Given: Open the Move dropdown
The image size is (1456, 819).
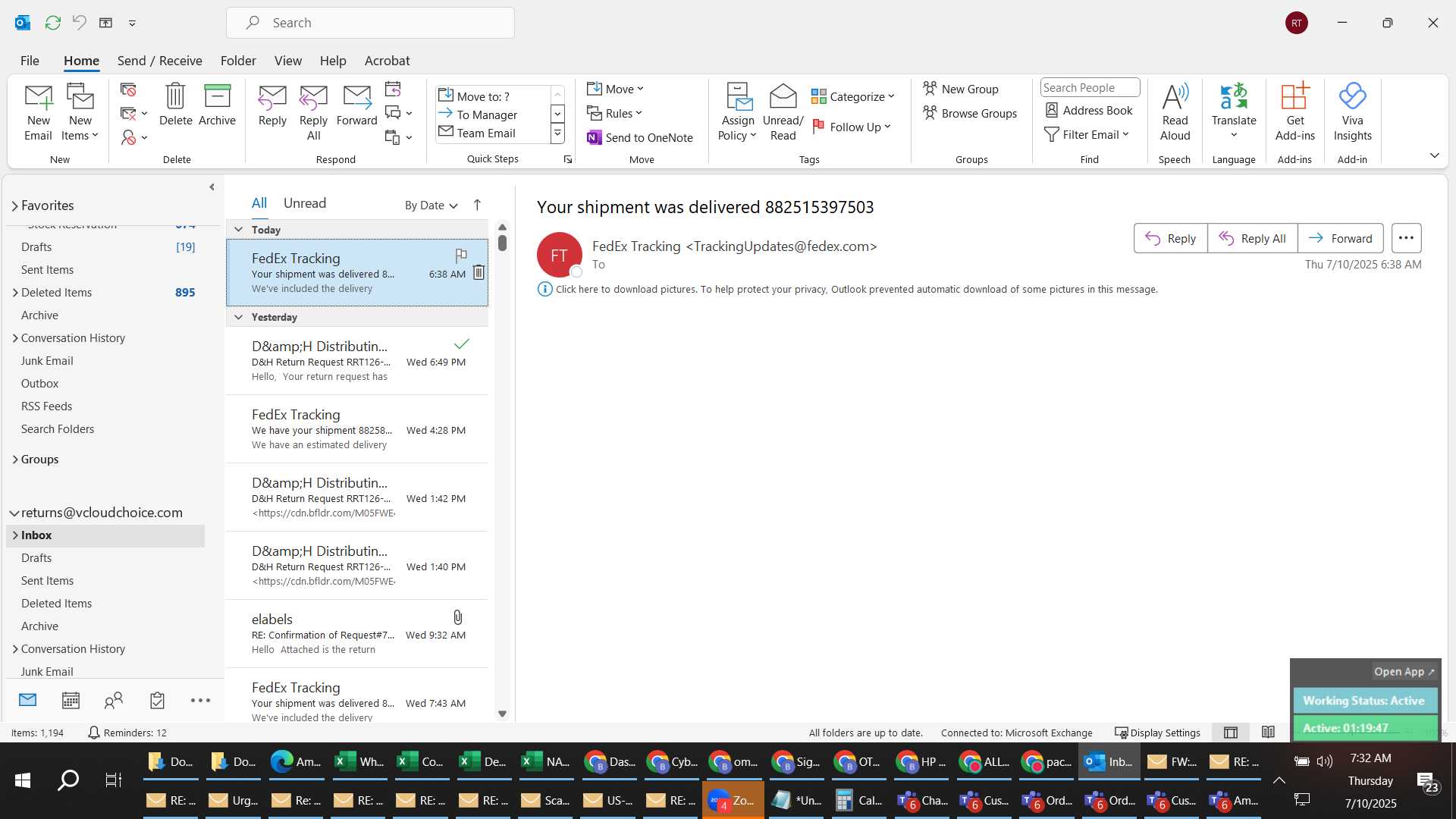Looking at the screenshot, I should [615, 89].
